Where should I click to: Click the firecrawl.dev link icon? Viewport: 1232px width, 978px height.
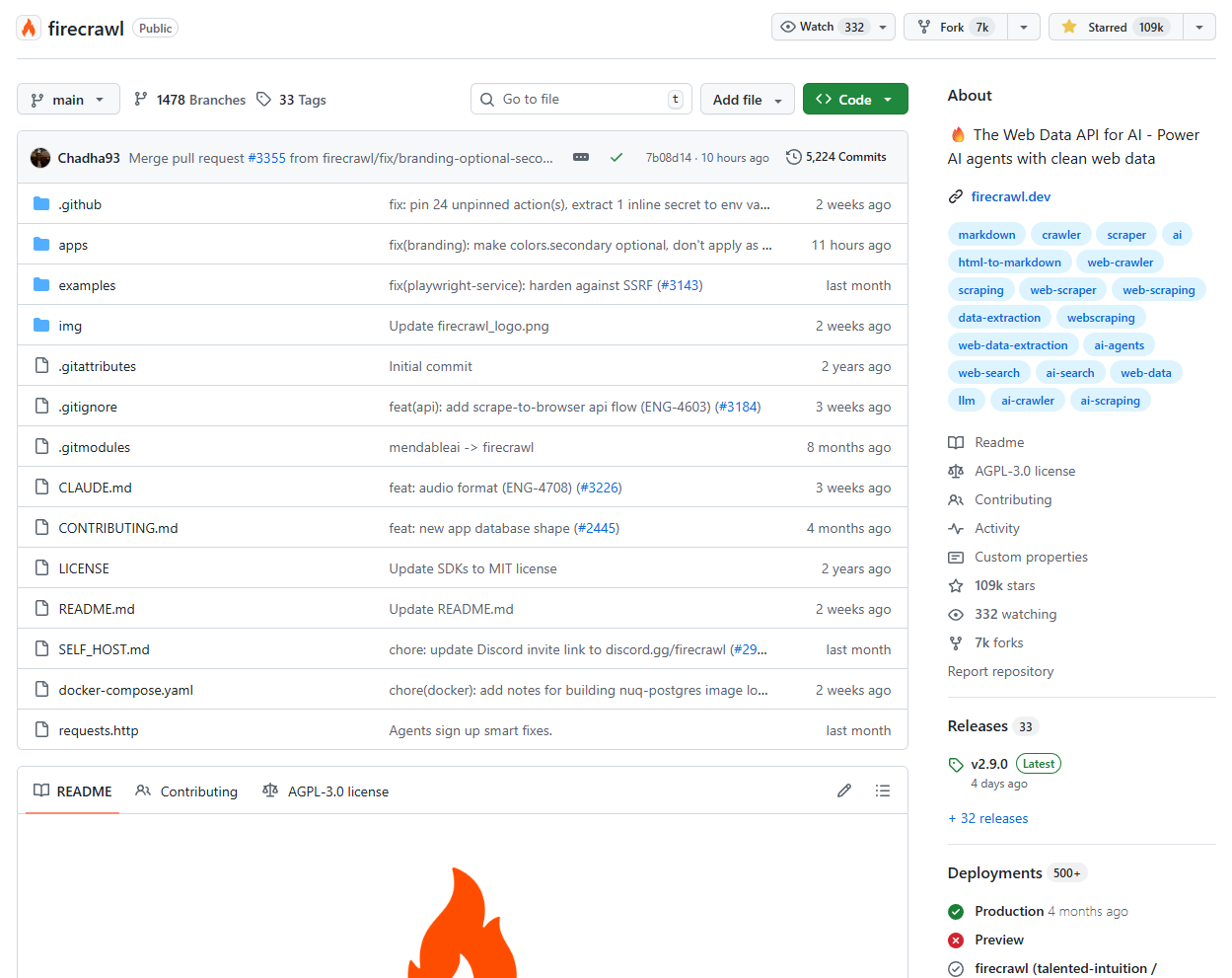pos(956,196)
